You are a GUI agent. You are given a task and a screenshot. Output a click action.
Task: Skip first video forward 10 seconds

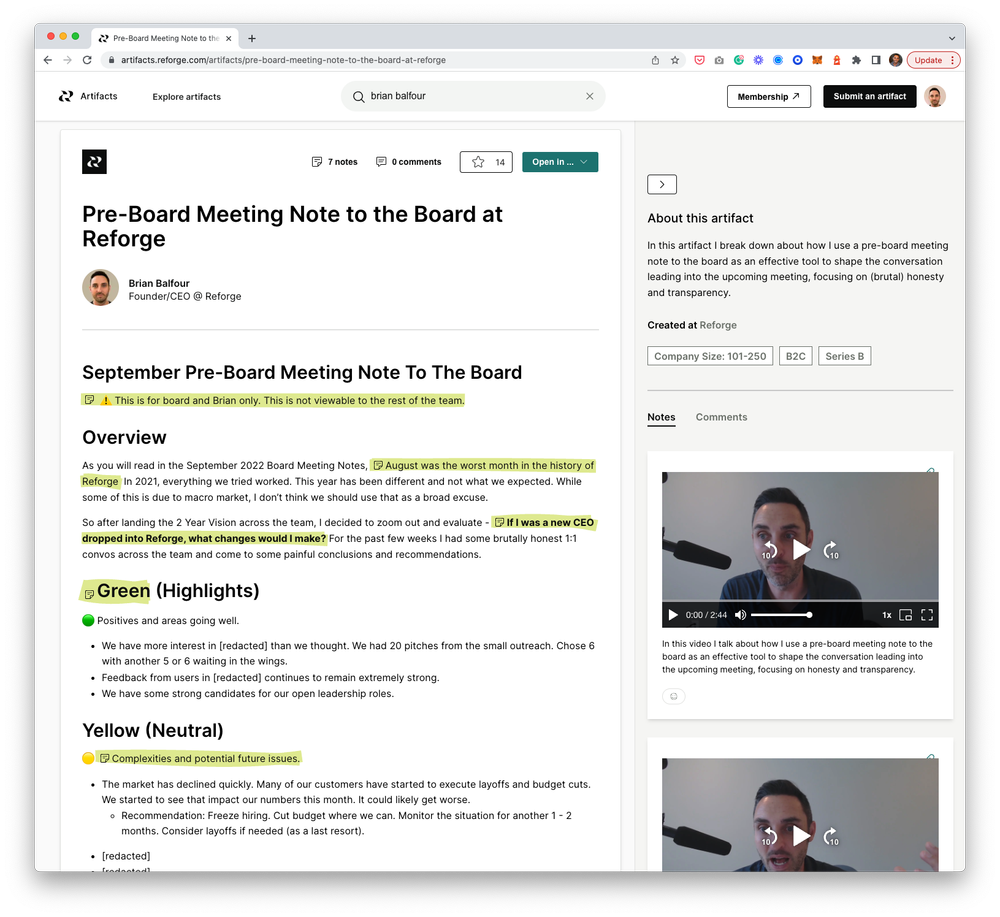tap(831, 550)
